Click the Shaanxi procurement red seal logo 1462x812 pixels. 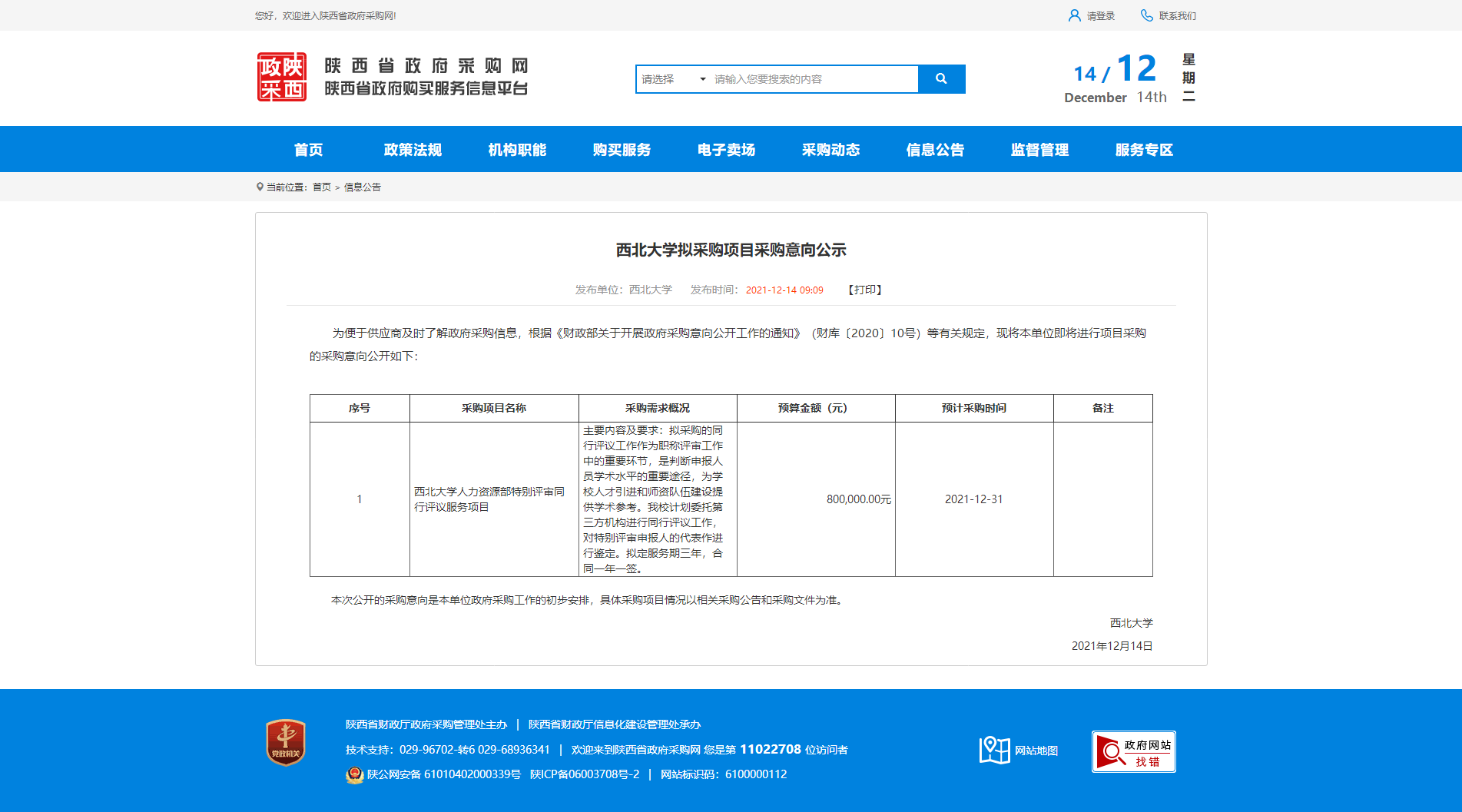coord(281,77)
